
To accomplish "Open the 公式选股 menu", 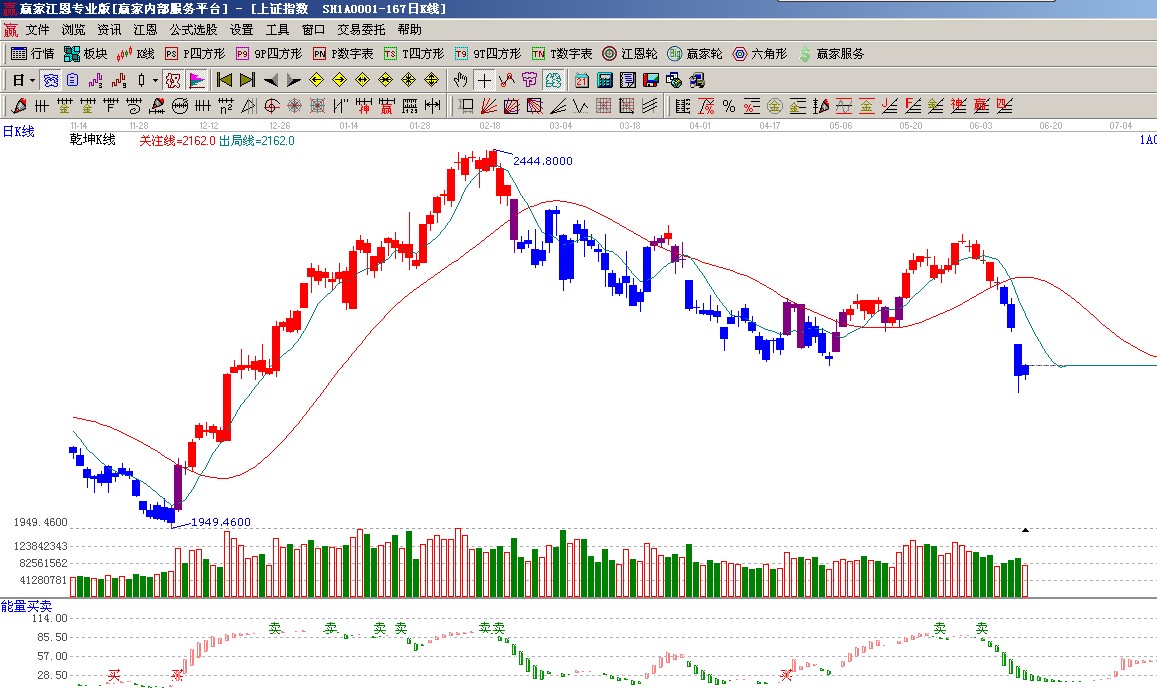I will coord(193,30).
